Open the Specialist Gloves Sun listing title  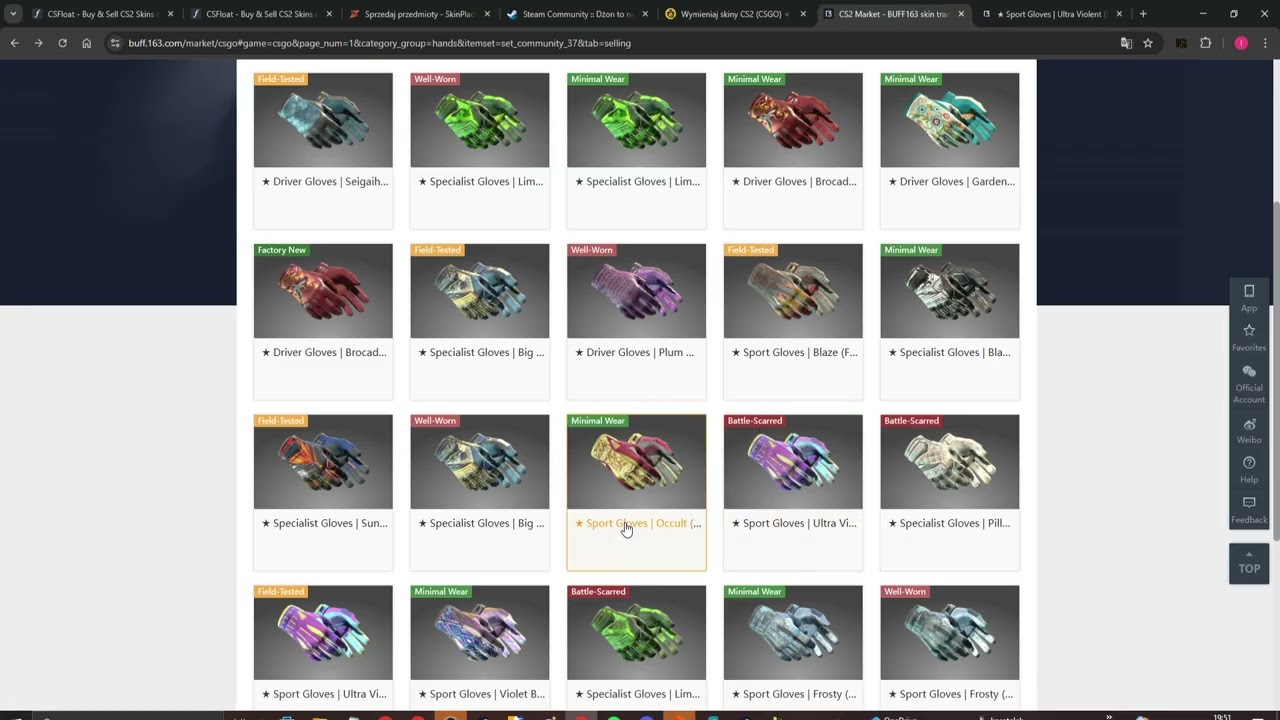pyautogui.click(x=324, y=524)
